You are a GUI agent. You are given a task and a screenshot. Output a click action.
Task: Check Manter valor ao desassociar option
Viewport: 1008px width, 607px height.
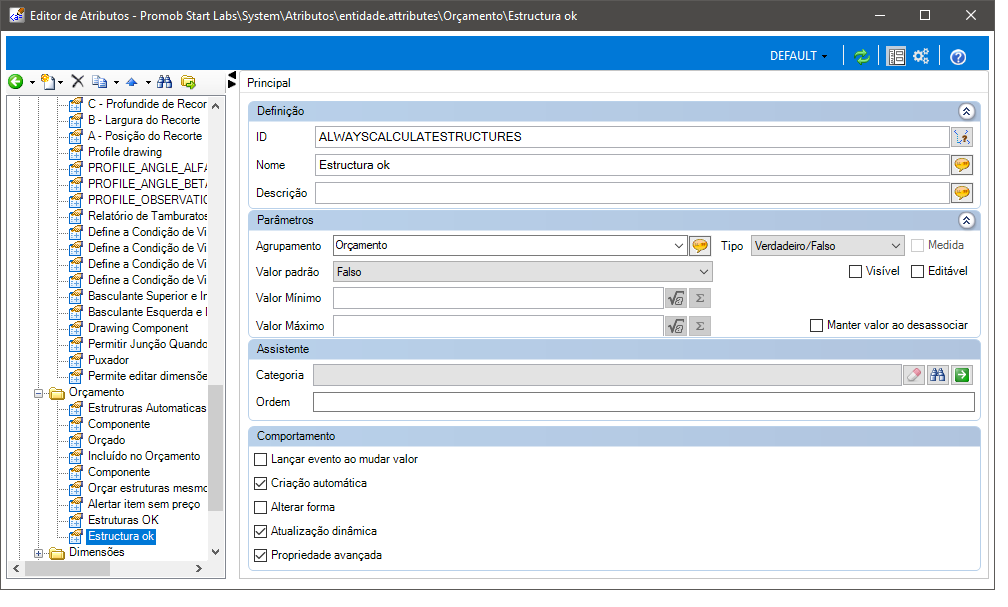[816, 325]
